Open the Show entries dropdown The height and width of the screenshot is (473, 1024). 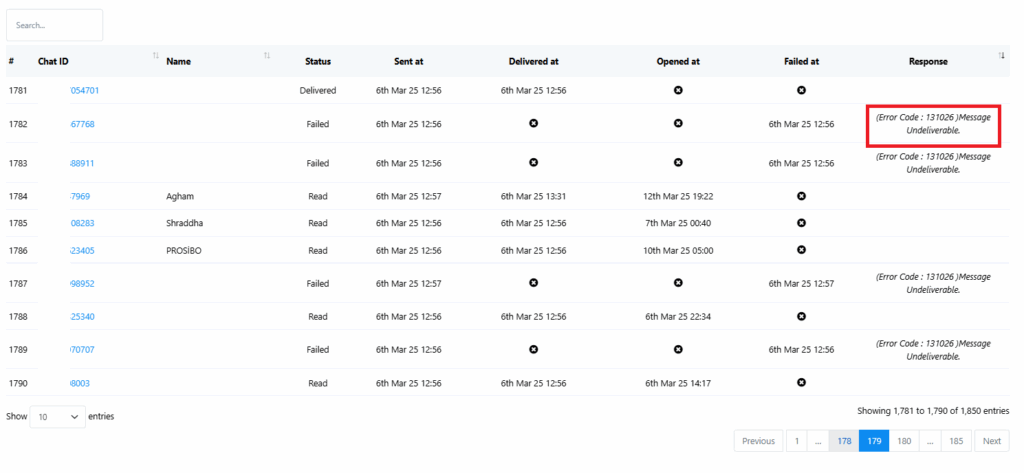pos(57,416)
